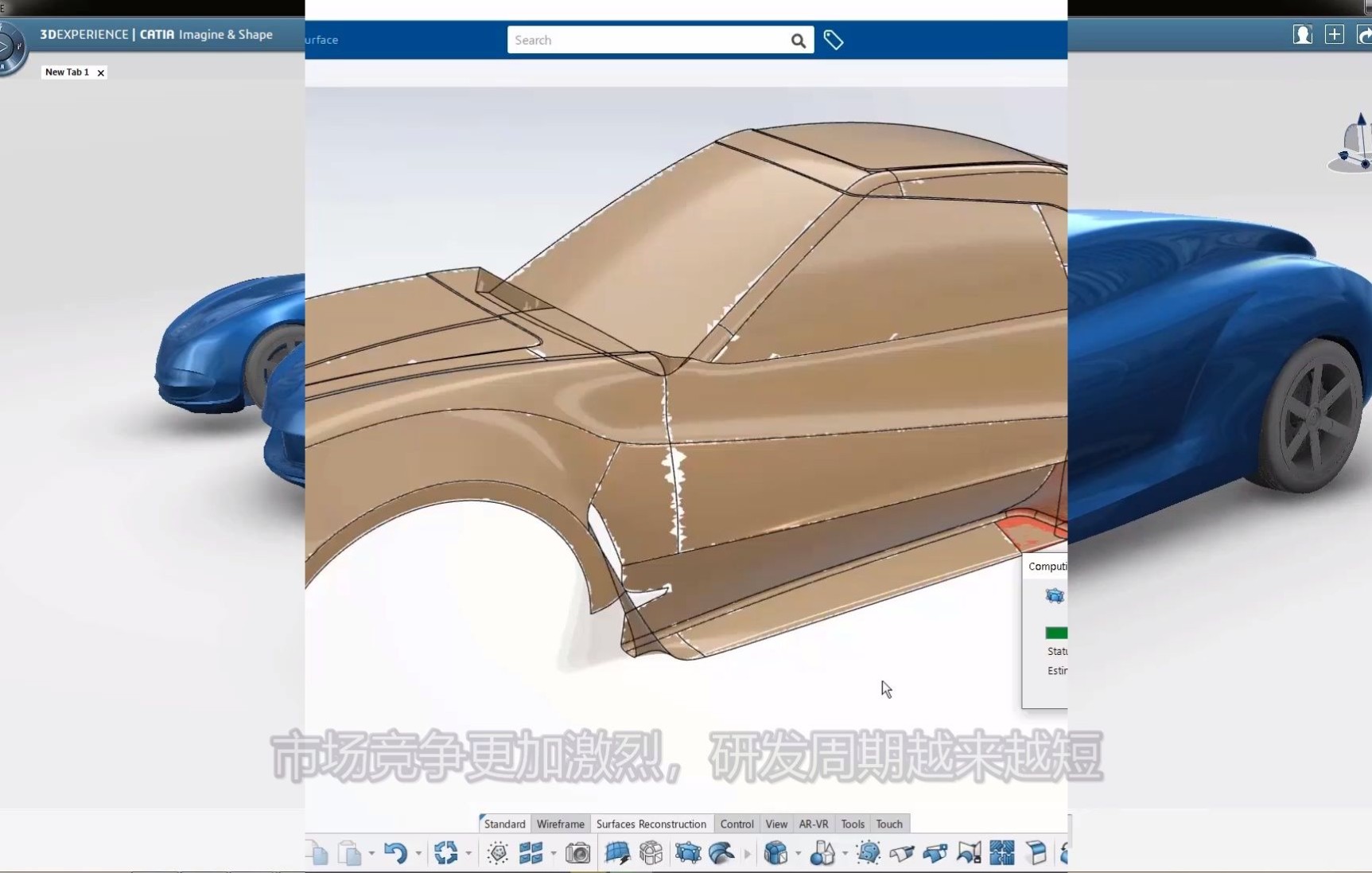Click the tiled windows layout icon
Screen dimensions: 1372x873
pyautogui.click(x=531, y=853)
